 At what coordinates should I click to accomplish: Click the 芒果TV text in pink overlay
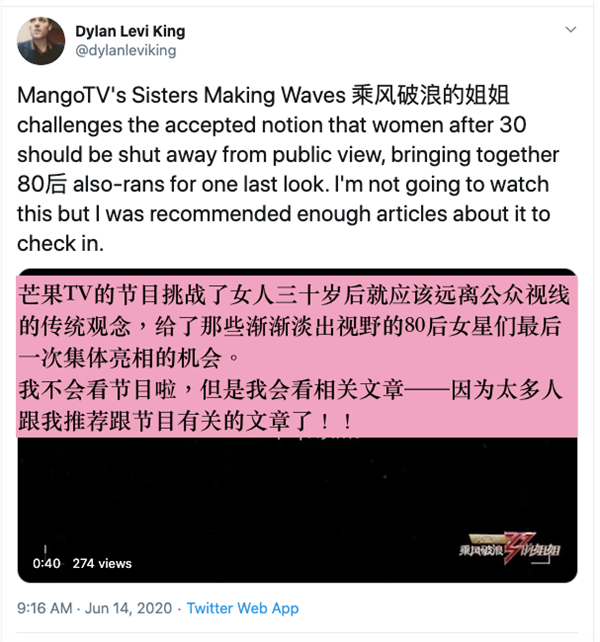click(55, 294)
